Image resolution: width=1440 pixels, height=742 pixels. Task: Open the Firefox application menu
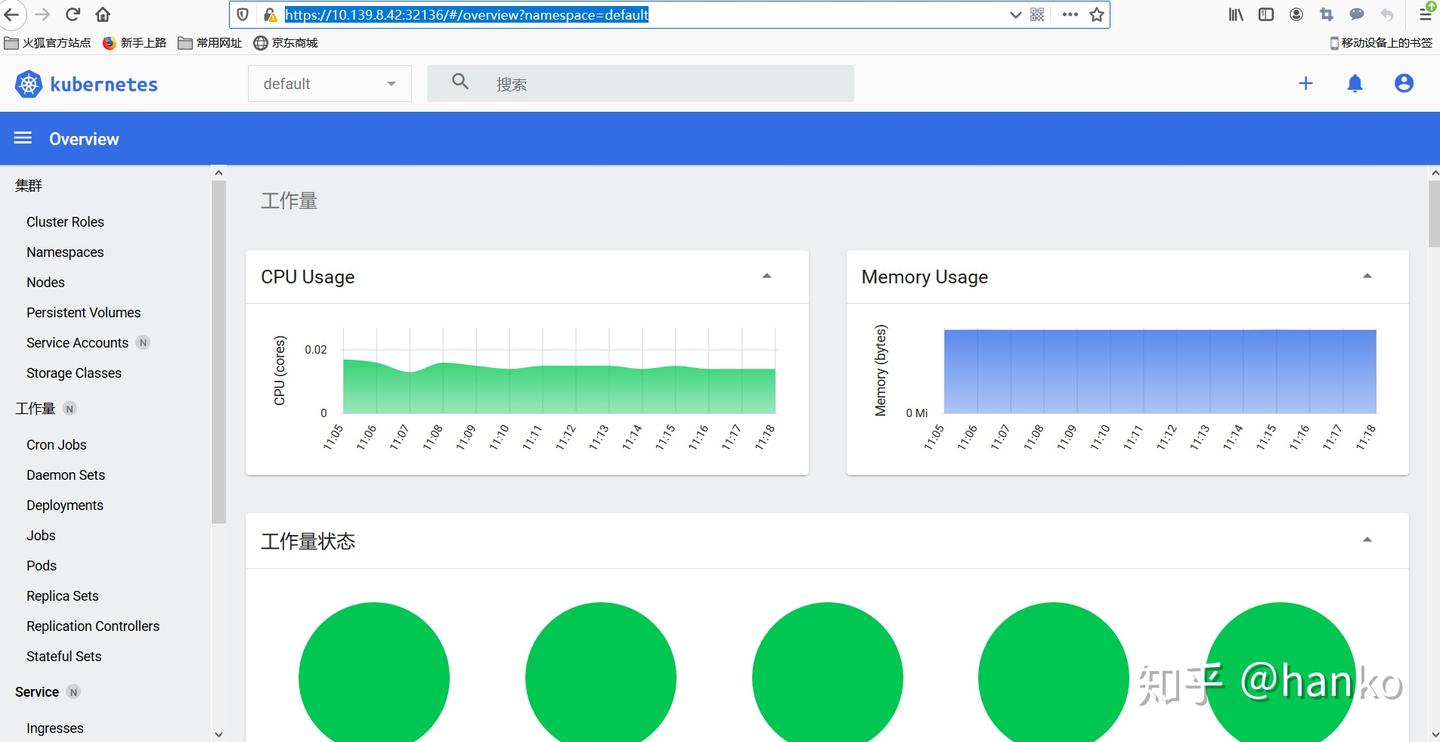coord(1424,14)
